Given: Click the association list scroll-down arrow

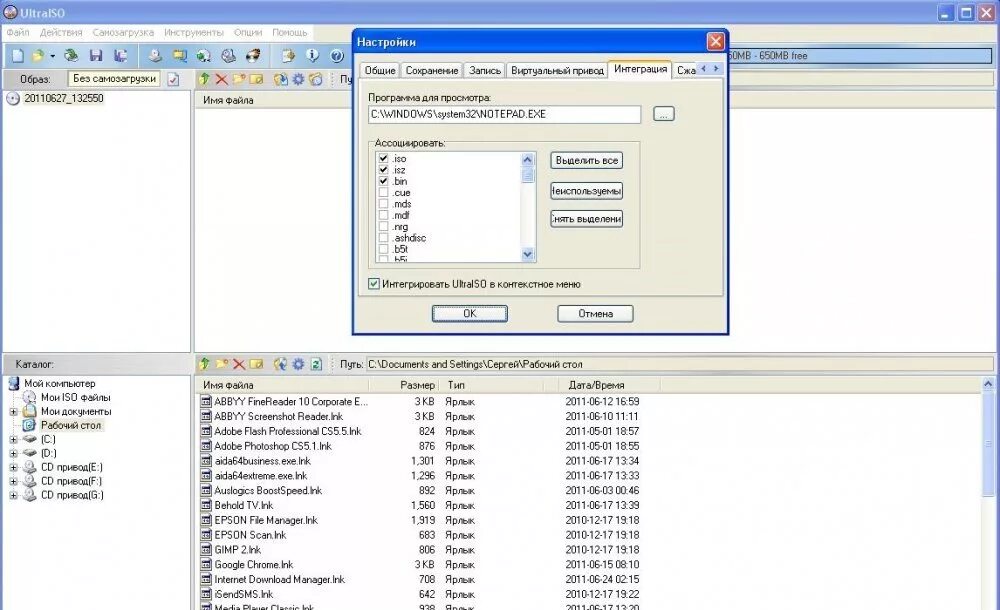Looking at the screenshot, I should point(527,254).
